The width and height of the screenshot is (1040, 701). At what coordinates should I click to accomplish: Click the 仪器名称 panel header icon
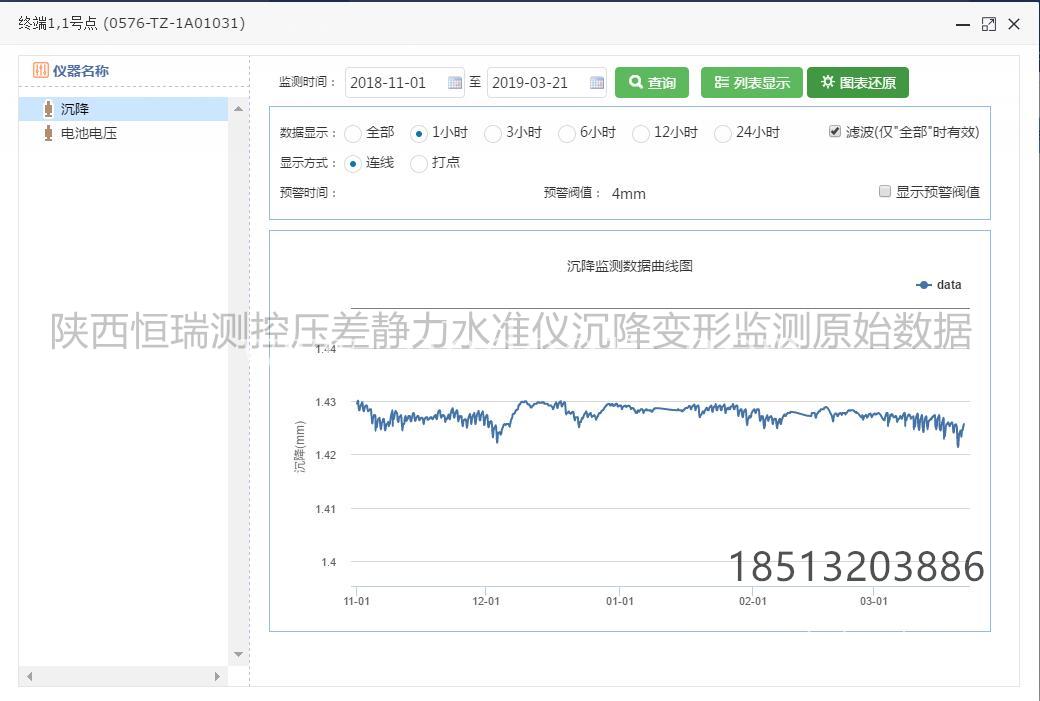tap(41, 71)
